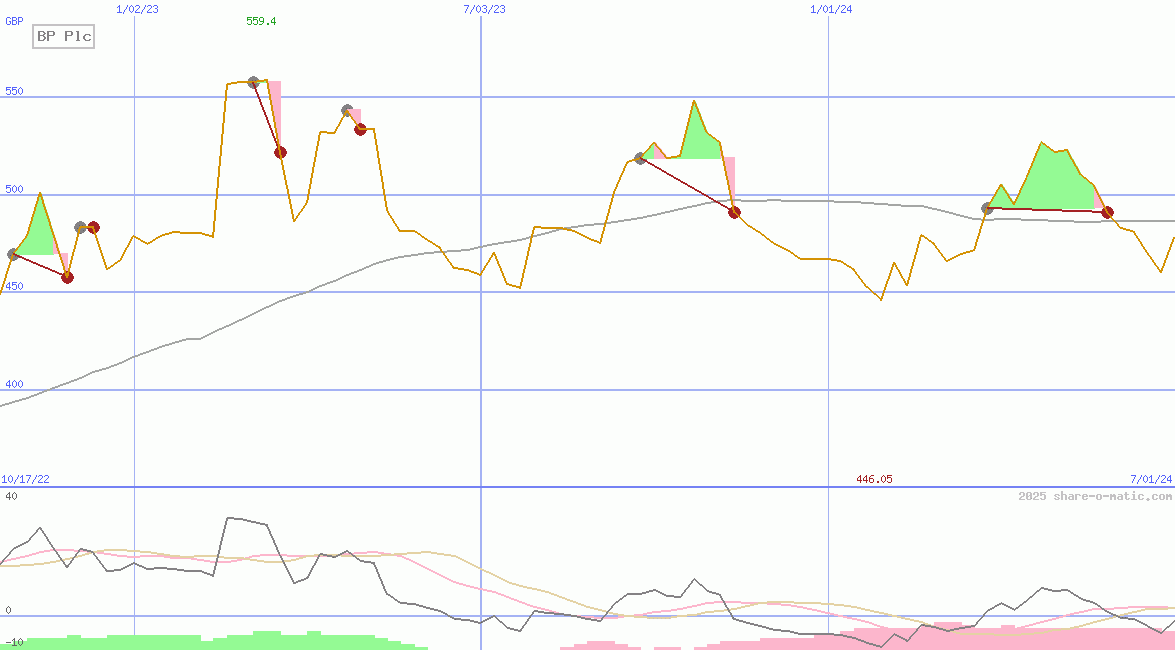Screen dimensions: 1175x650
Task: Click the 550 price axis label
Action: pos(12,91)
